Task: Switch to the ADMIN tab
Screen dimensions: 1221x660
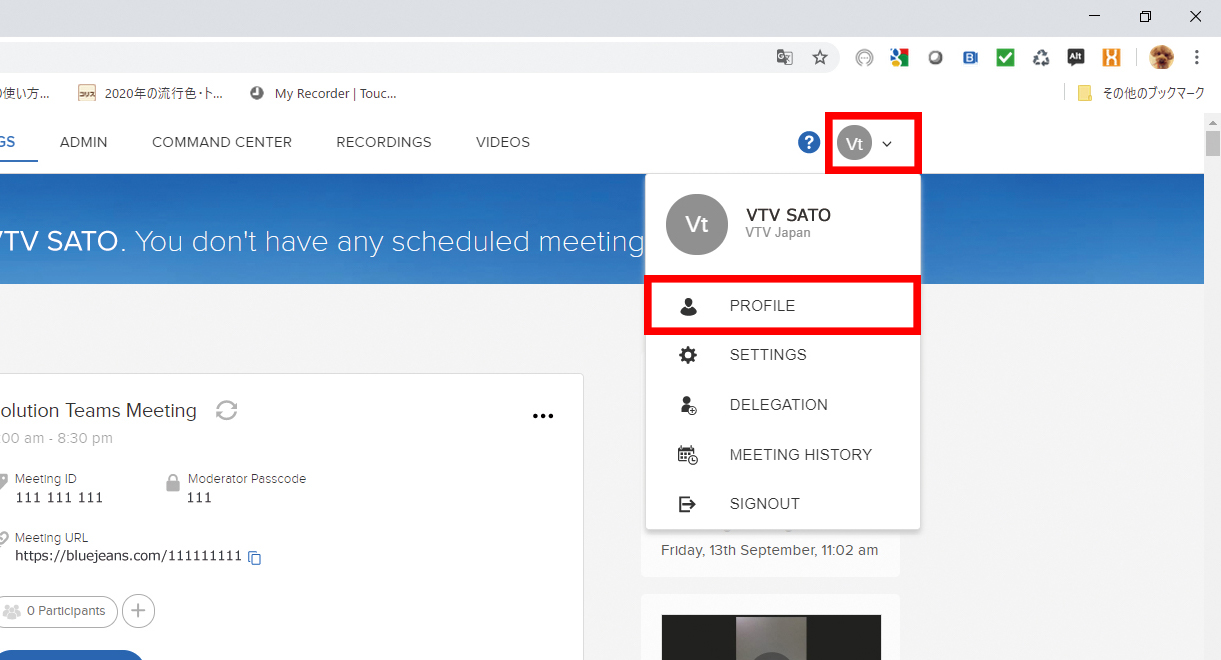Action: (84, 142)
